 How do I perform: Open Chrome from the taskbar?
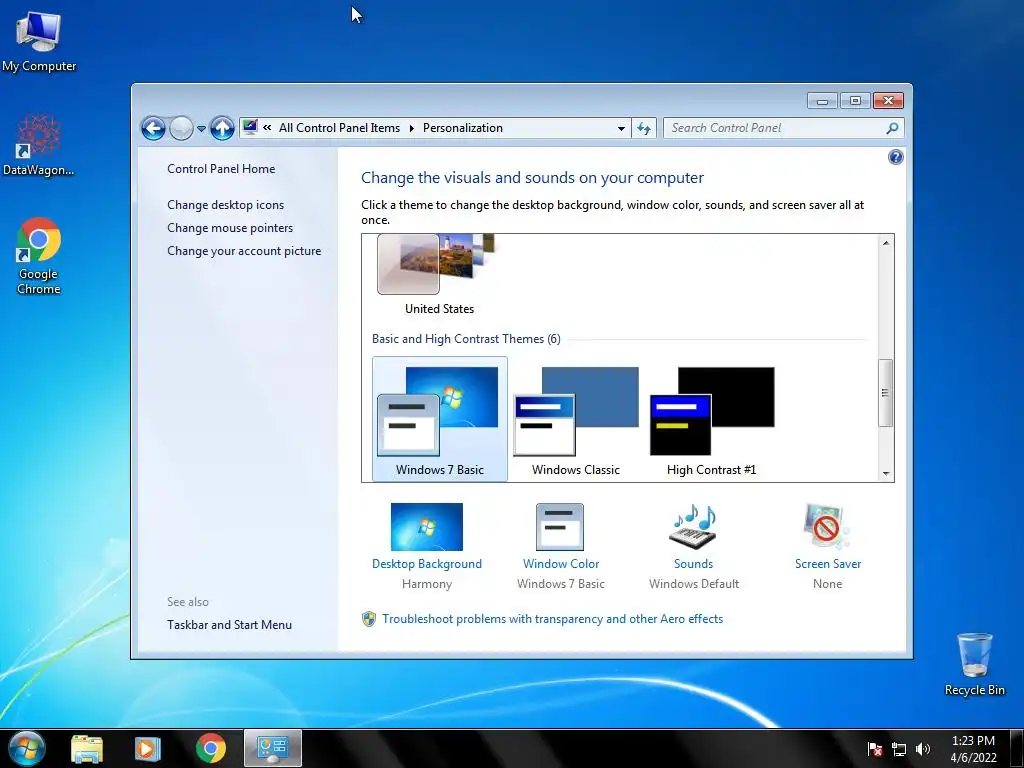[x=210, y=748]
